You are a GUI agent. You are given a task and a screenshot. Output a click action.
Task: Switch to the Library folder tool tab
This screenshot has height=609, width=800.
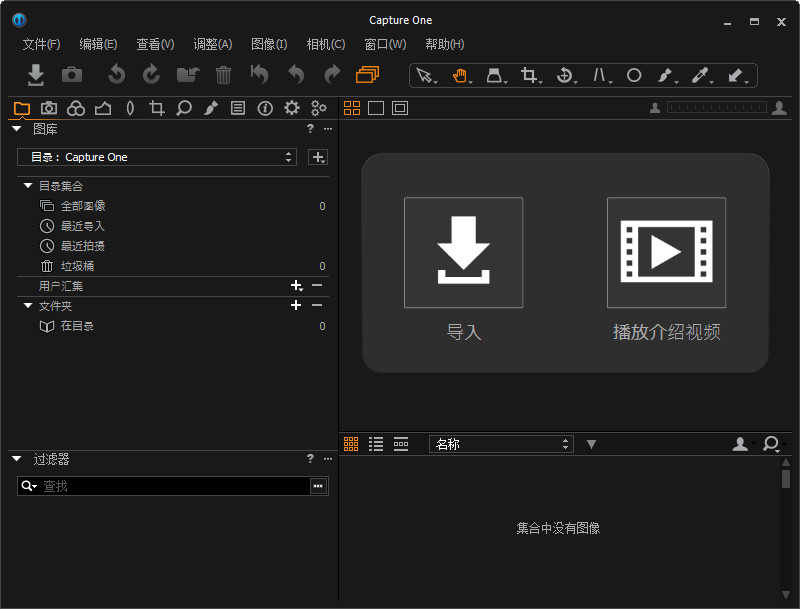[22, 108]
